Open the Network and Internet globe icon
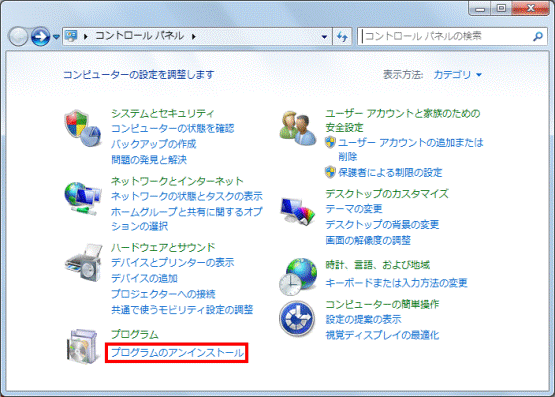The width and height of the screenshot is (555, 397). pyautogui.click(x=82, y=198)
